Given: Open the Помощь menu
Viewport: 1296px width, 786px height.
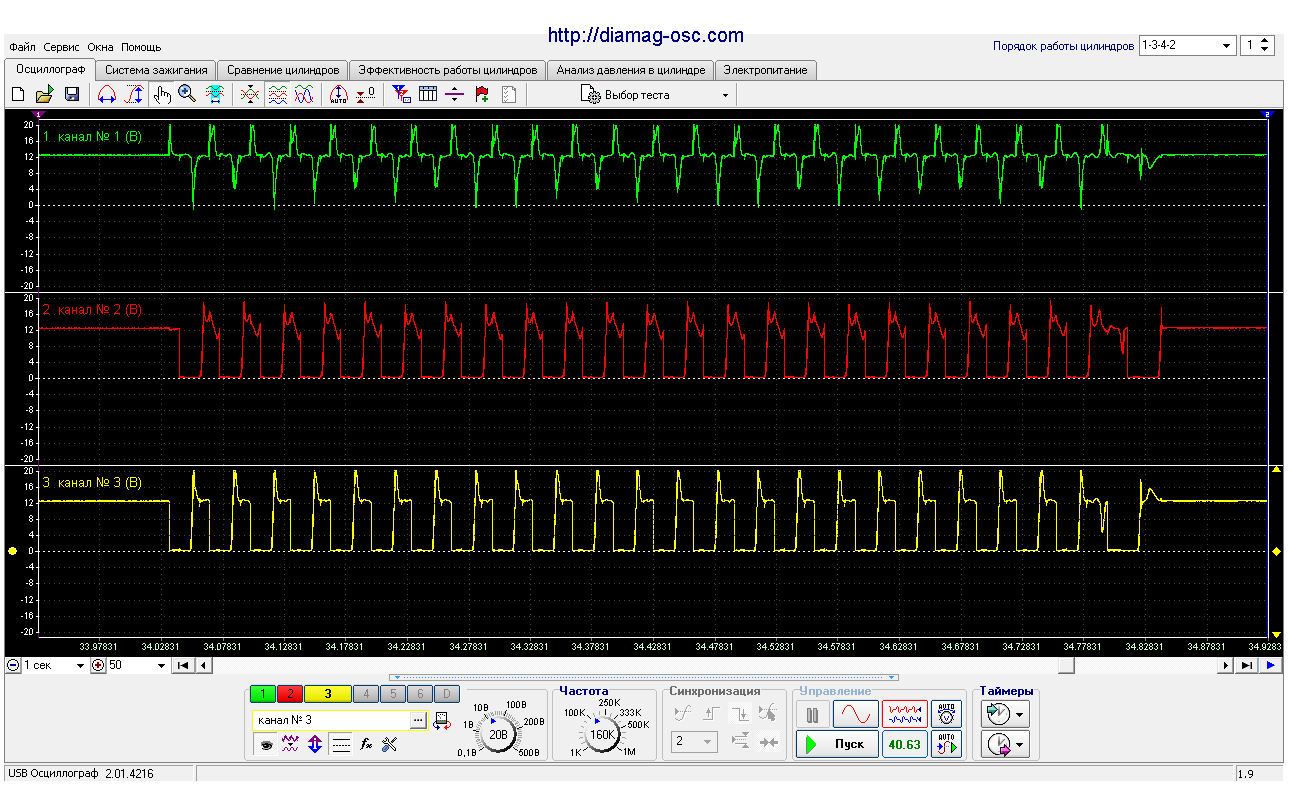Looking at the screenshot, I should (141, 47).
